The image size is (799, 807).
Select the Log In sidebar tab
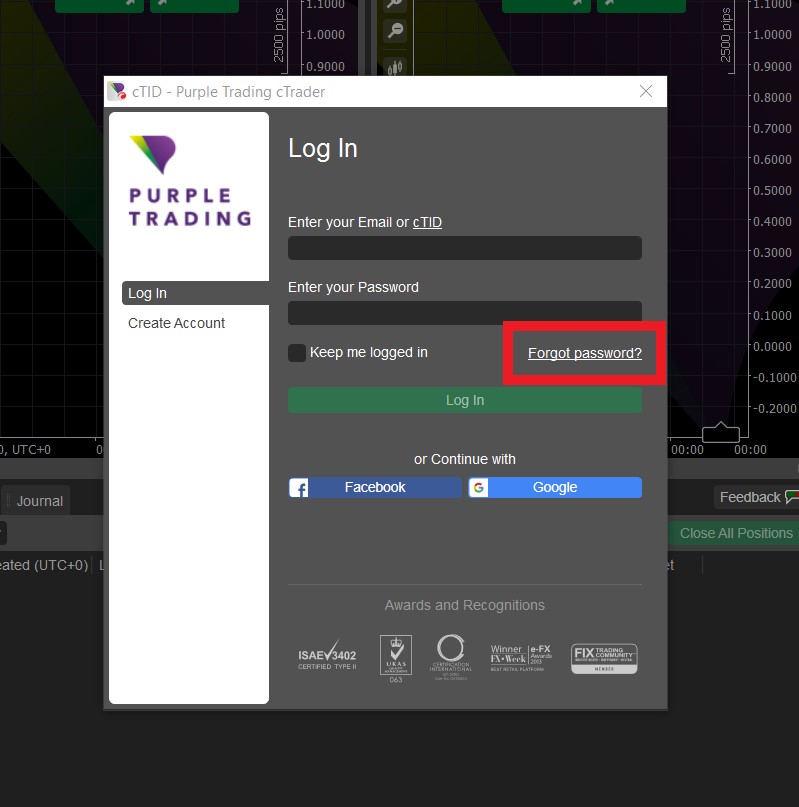[x=196, y=293]
